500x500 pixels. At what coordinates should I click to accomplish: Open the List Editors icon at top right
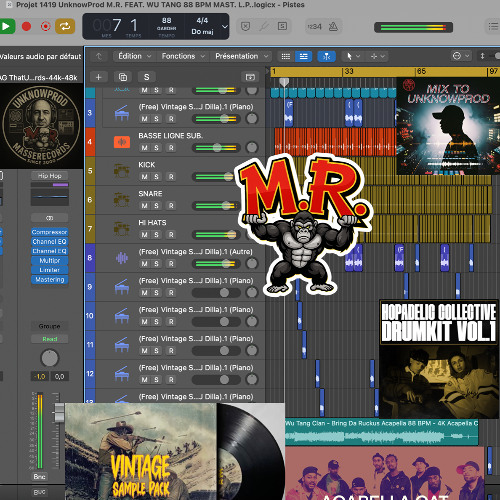point(493,26)
